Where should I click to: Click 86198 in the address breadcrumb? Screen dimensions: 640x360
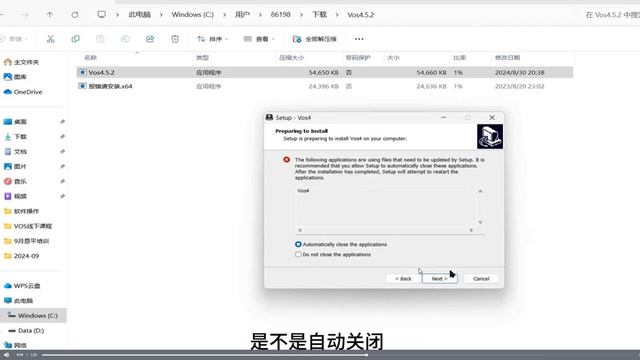(x=280, y=15)
